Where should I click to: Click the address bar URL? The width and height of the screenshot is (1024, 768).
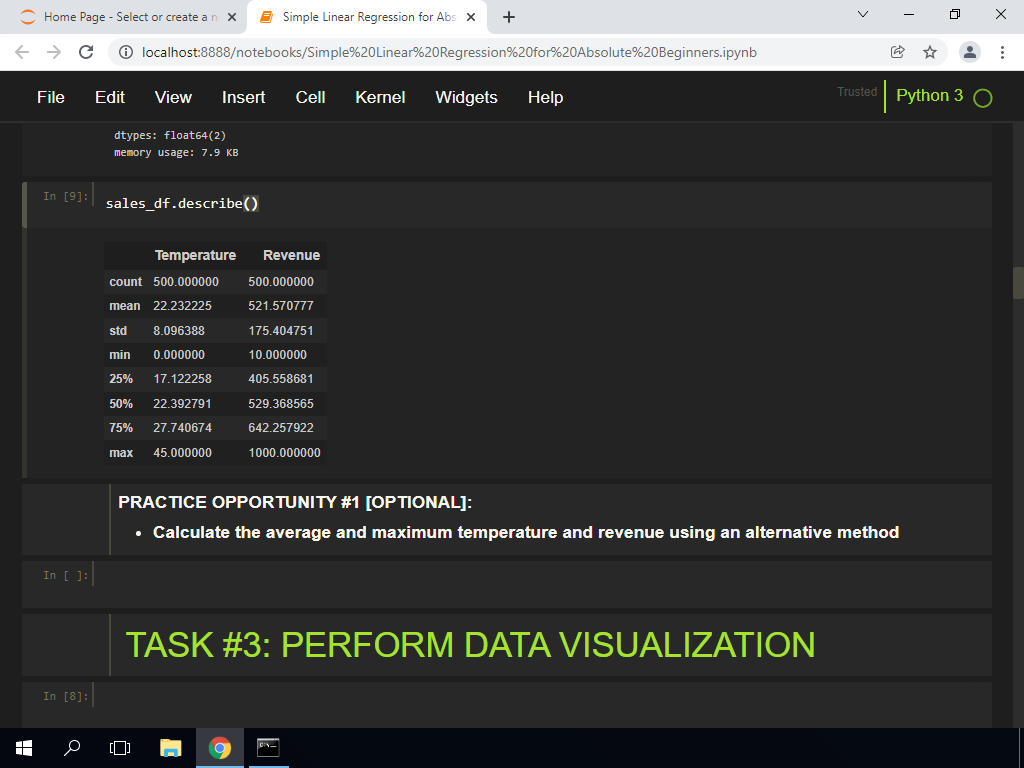[449, 52]
